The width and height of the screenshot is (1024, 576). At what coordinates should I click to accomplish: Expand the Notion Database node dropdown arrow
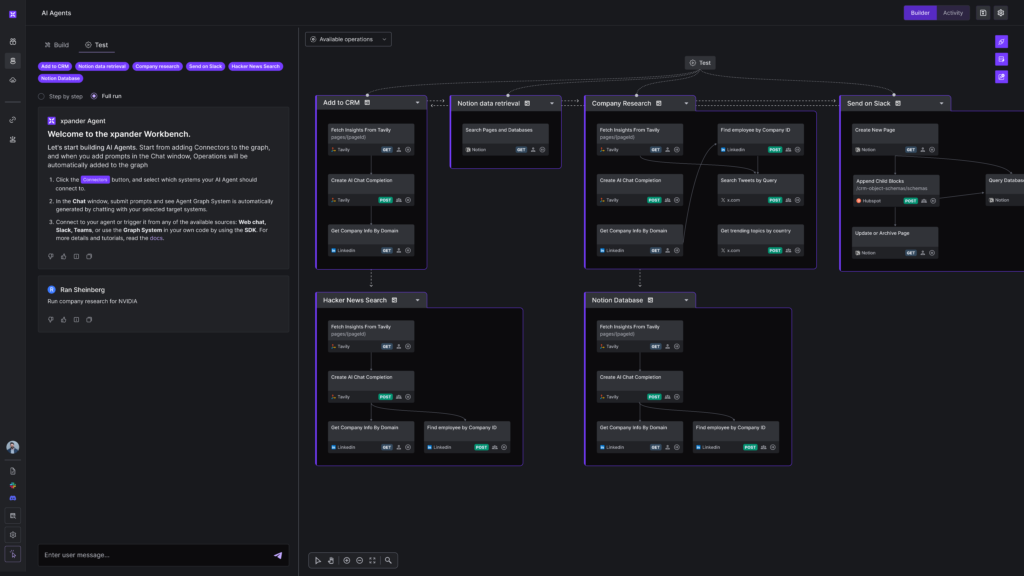(x=686, y=300)
